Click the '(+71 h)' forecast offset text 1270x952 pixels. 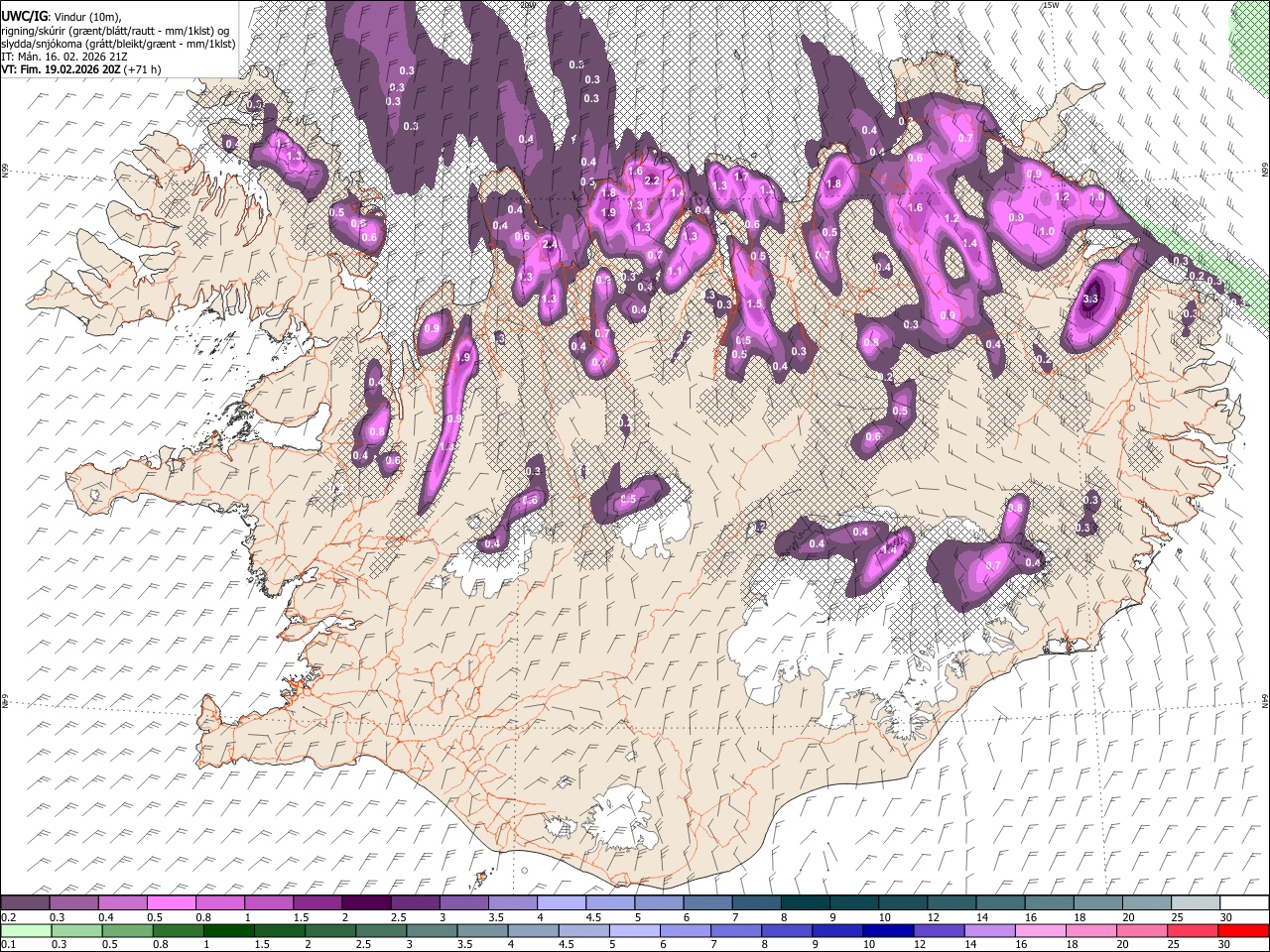tap(143, 69)
